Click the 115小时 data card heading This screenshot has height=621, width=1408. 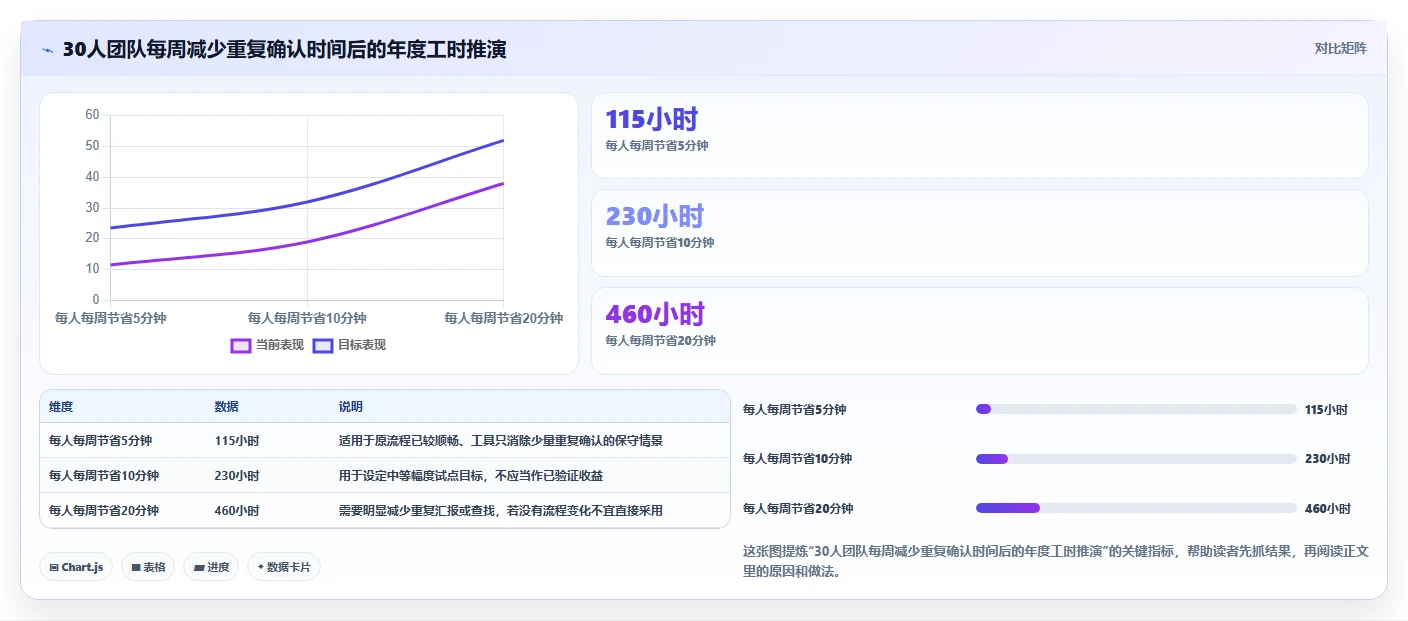(x=651, y=120)
